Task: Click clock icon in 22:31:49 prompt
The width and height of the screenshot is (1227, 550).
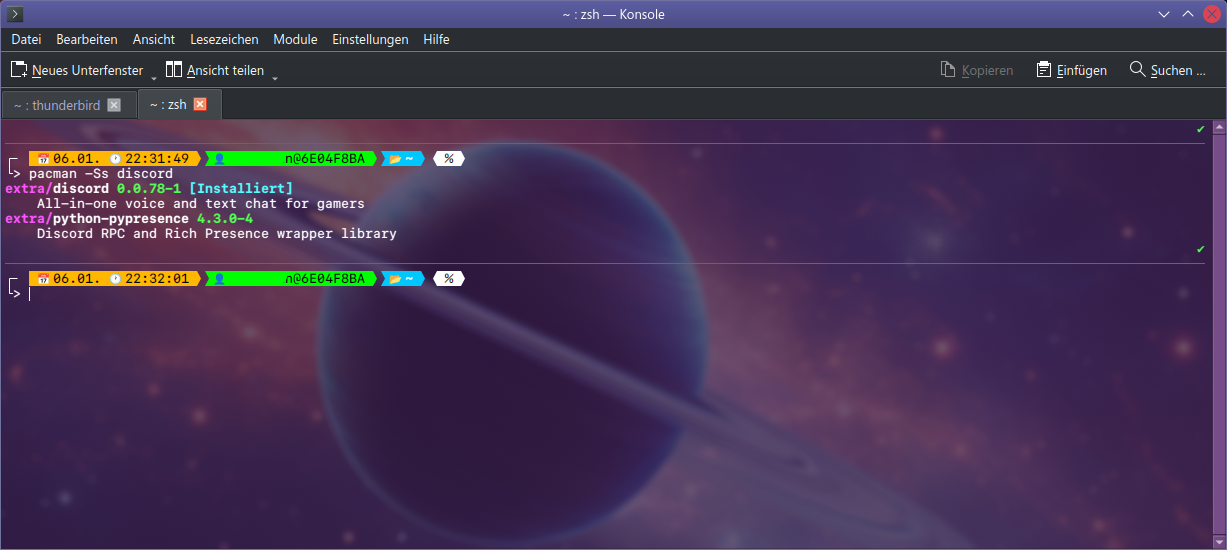Action: coord(115,159)
